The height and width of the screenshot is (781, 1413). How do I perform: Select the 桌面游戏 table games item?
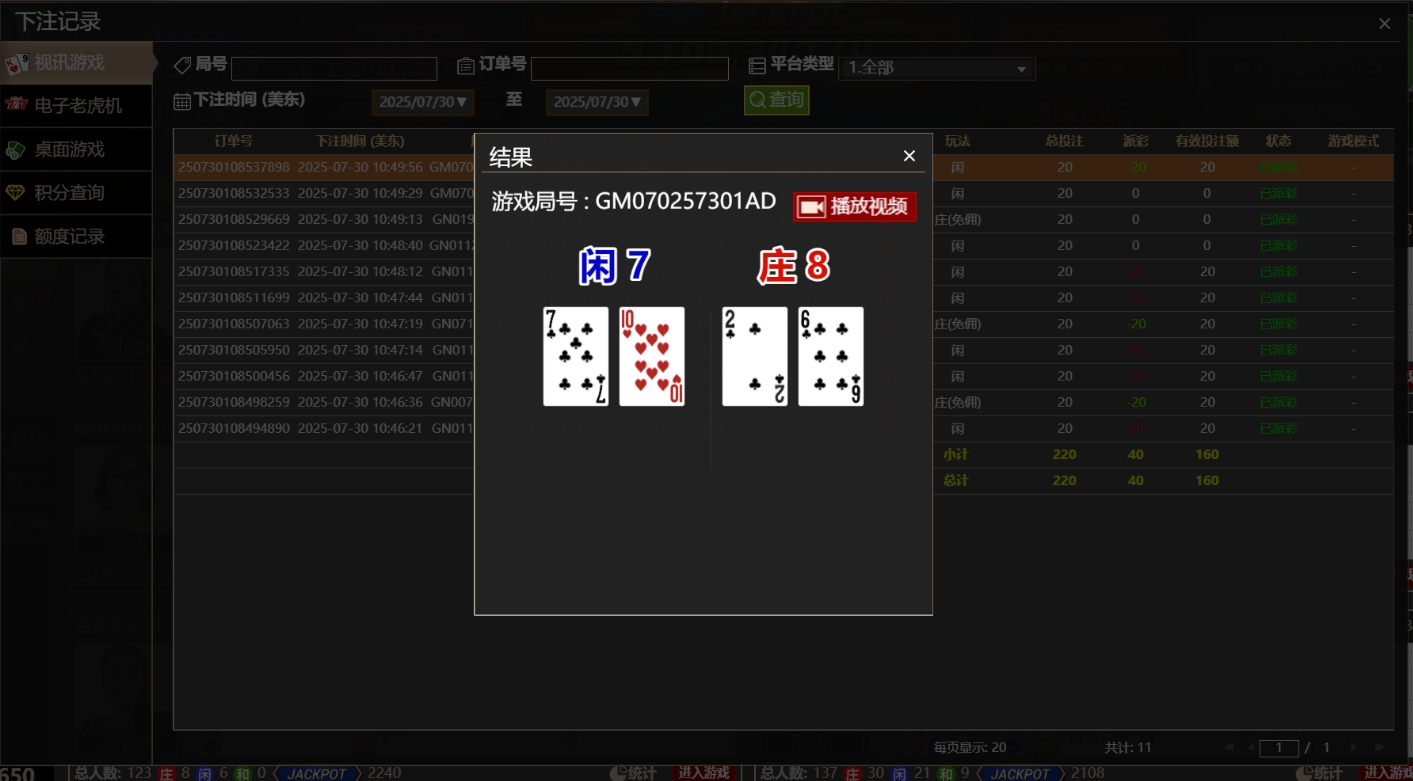pos(76,149)
